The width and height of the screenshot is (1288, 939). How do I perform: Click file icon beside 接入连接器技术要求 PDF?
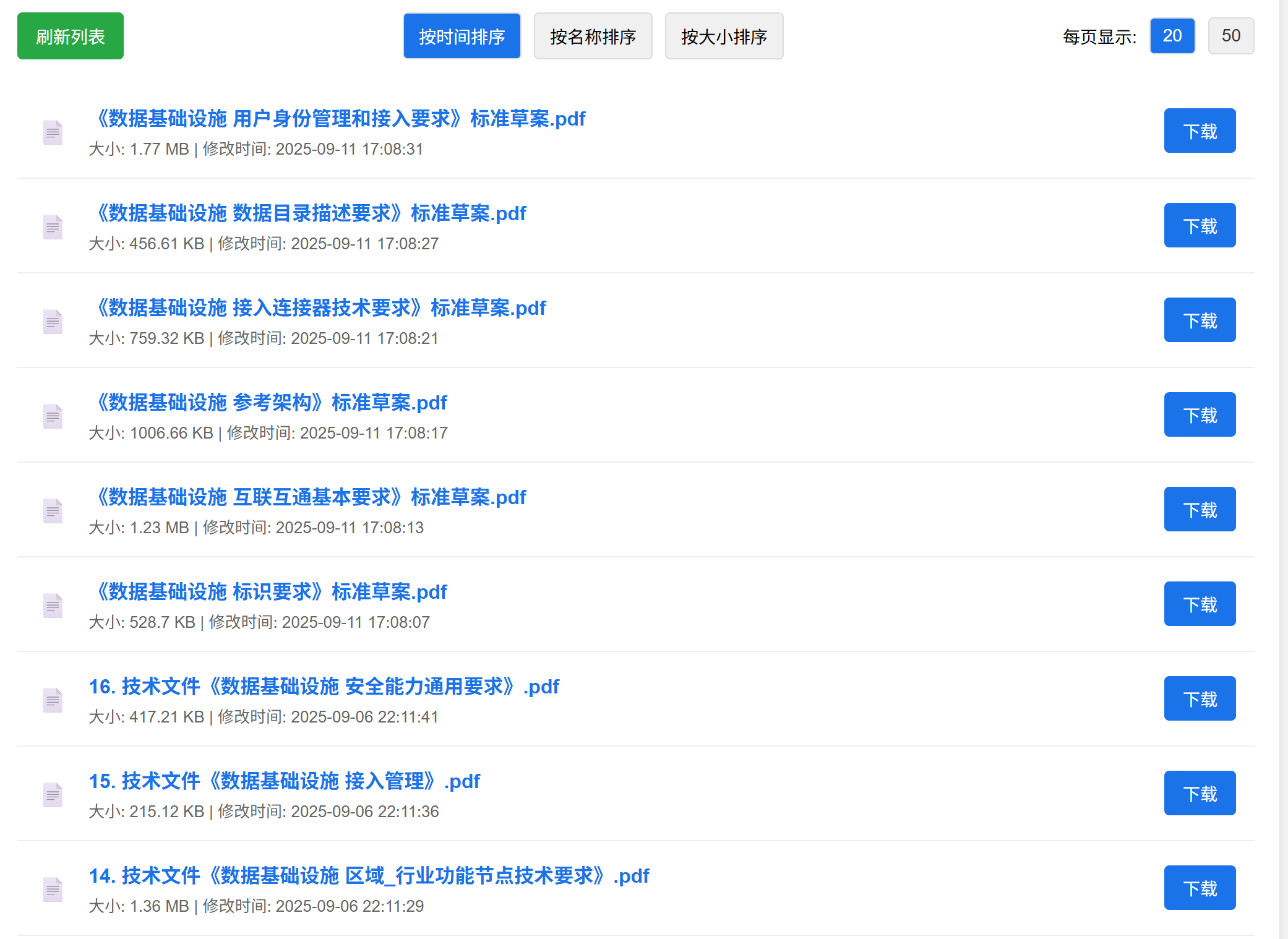(53, 322)
